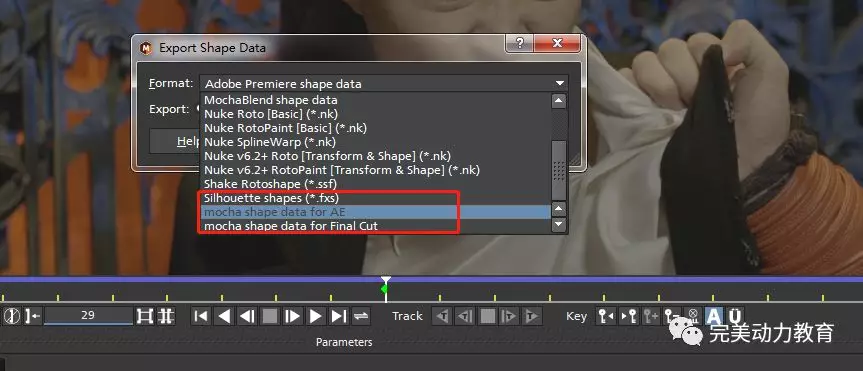Image resolution: width=863 pixels, height=371 pixels.
Task: Click the current frame number field
Action: [x=88, y=316]
